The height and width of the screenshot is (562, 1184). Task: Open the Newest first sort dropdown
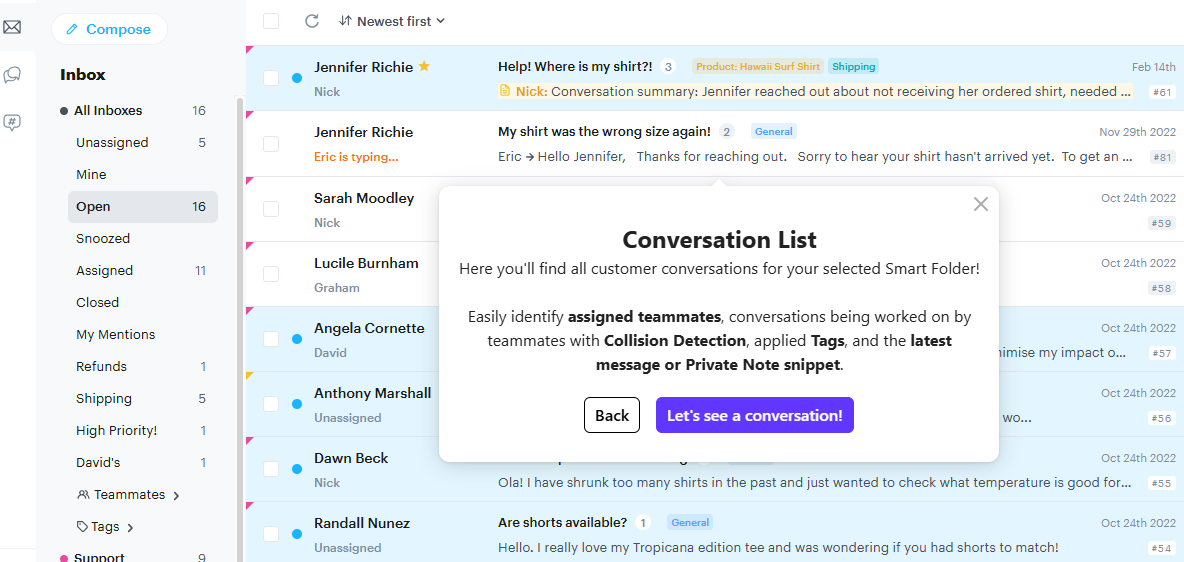(x=392, y=21)
